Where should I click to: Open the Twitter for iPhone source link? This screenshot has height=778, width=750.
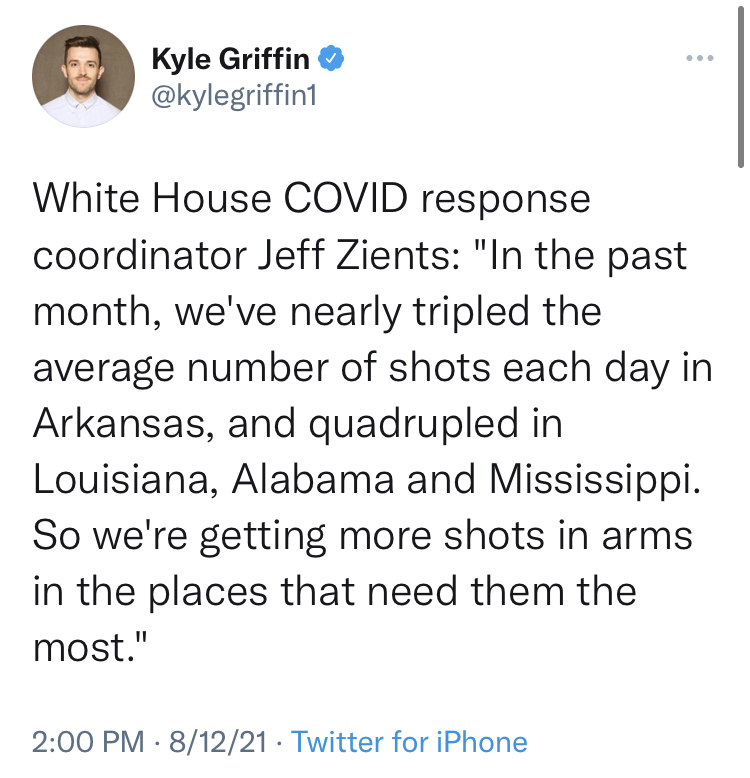coord(409,742)
